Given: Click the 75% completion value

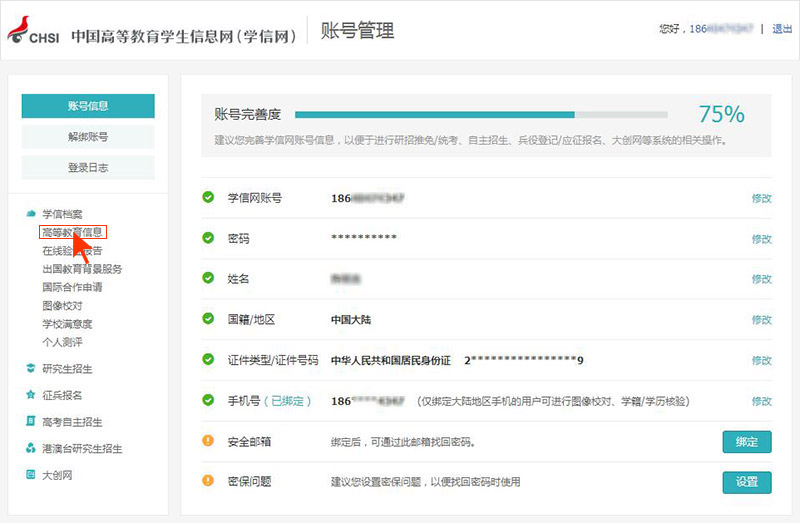Looking at the screenshot, I should [722, 114].
